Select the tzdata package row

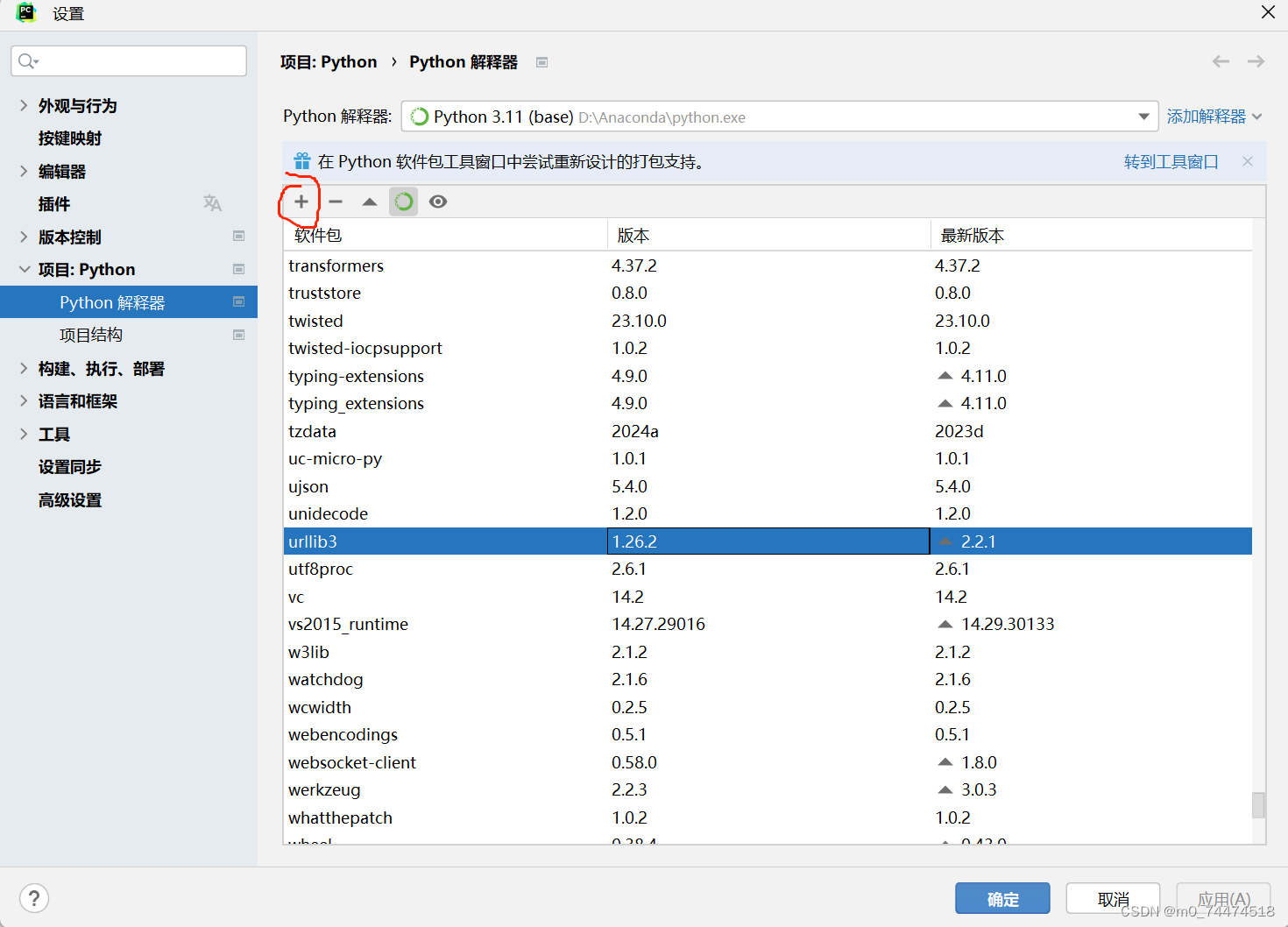click(x=768, y=431)
